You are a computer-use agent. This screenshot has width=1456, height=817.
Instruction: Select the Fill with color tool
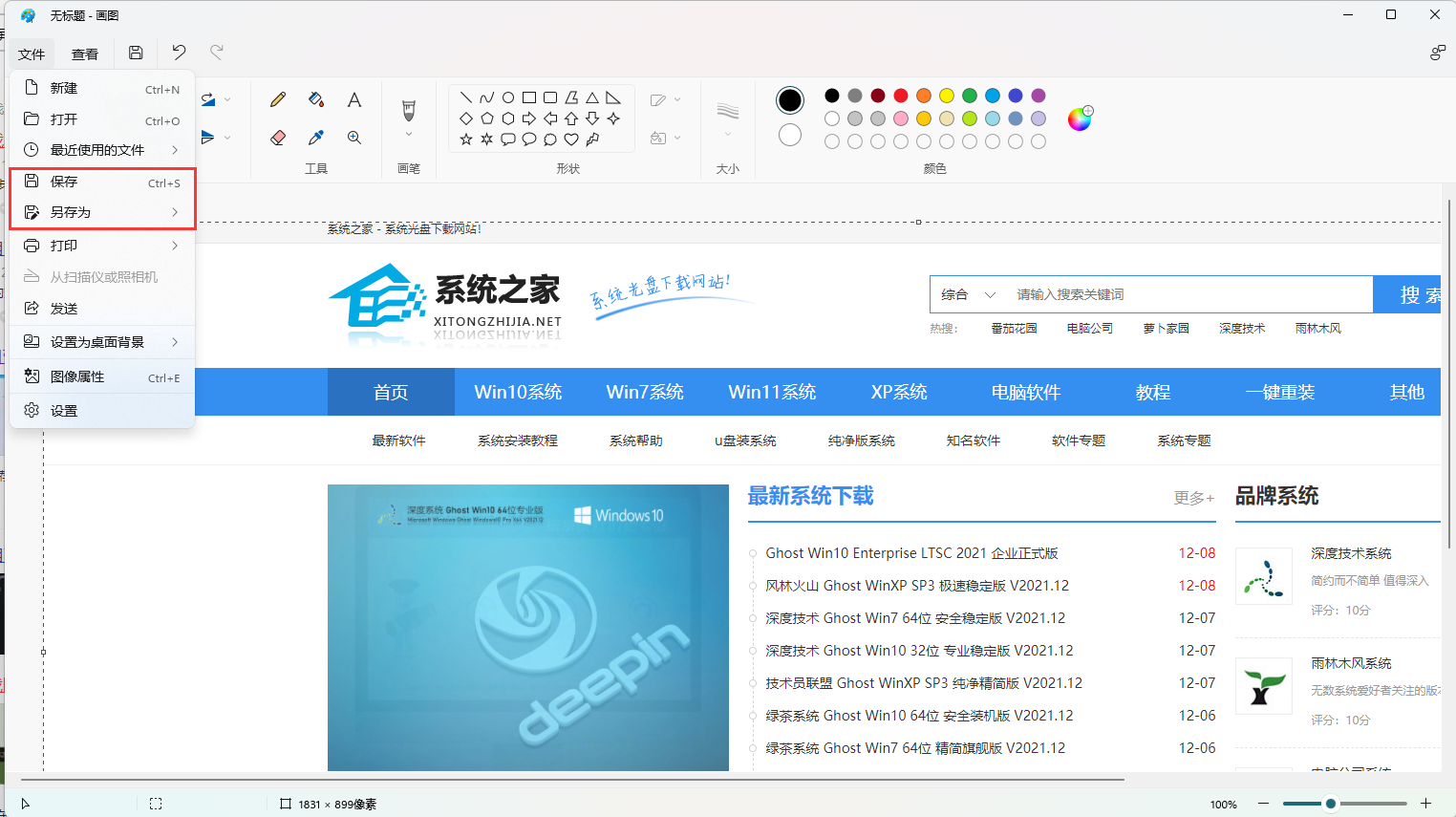[316, 98]
